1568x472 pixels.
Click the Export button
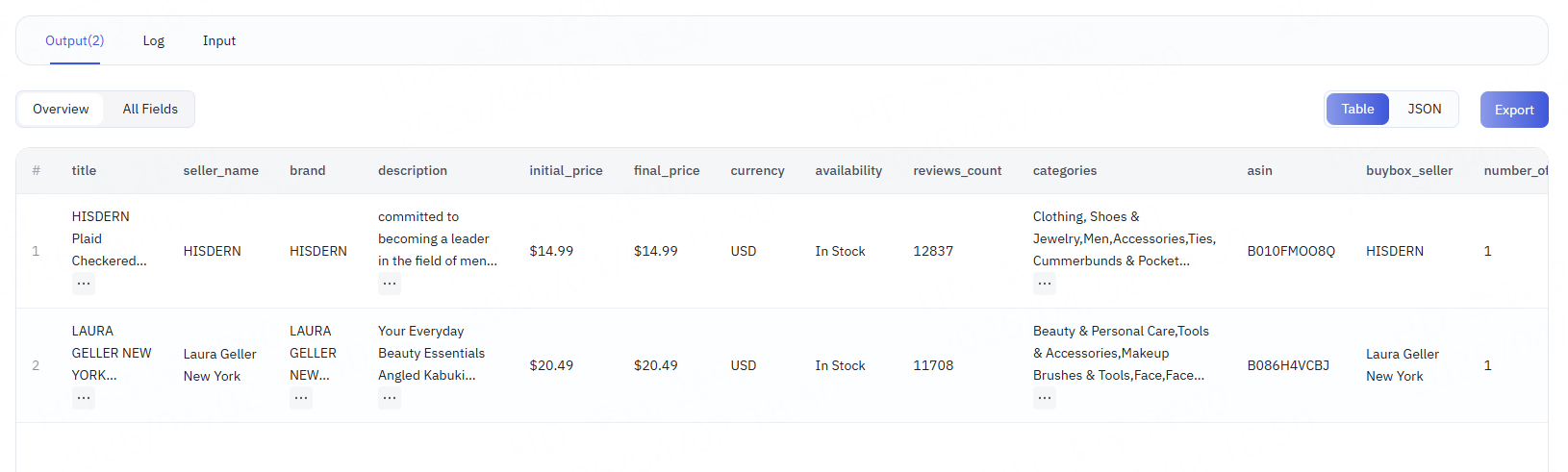coord(1514,110)
